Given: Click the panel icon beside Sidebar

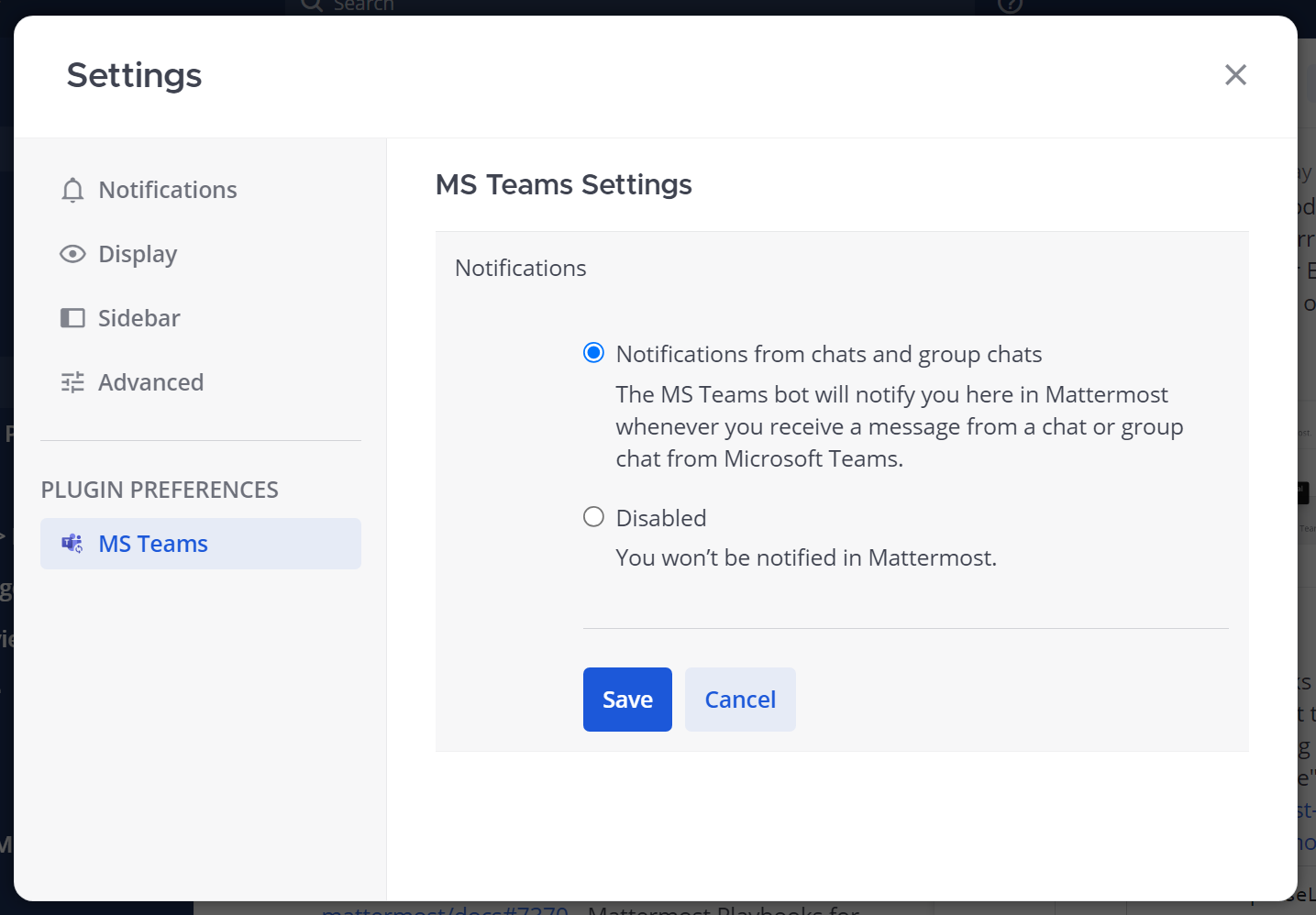Looking at the screenshot, I should (x=72, y=318).
